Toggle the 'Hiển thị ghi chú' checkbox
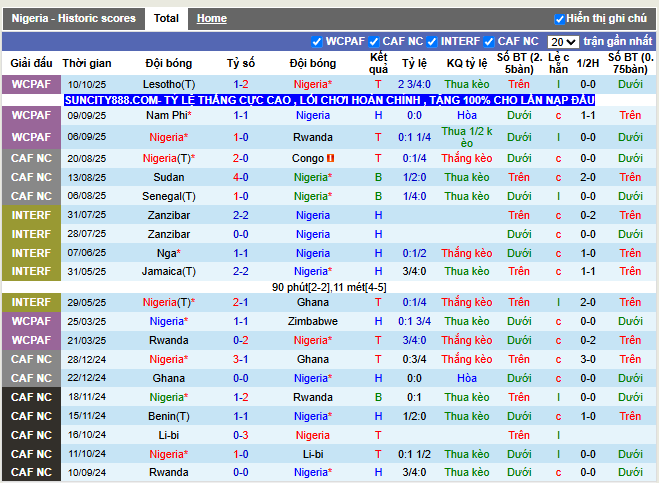659x483 pixels. point(560,19)
